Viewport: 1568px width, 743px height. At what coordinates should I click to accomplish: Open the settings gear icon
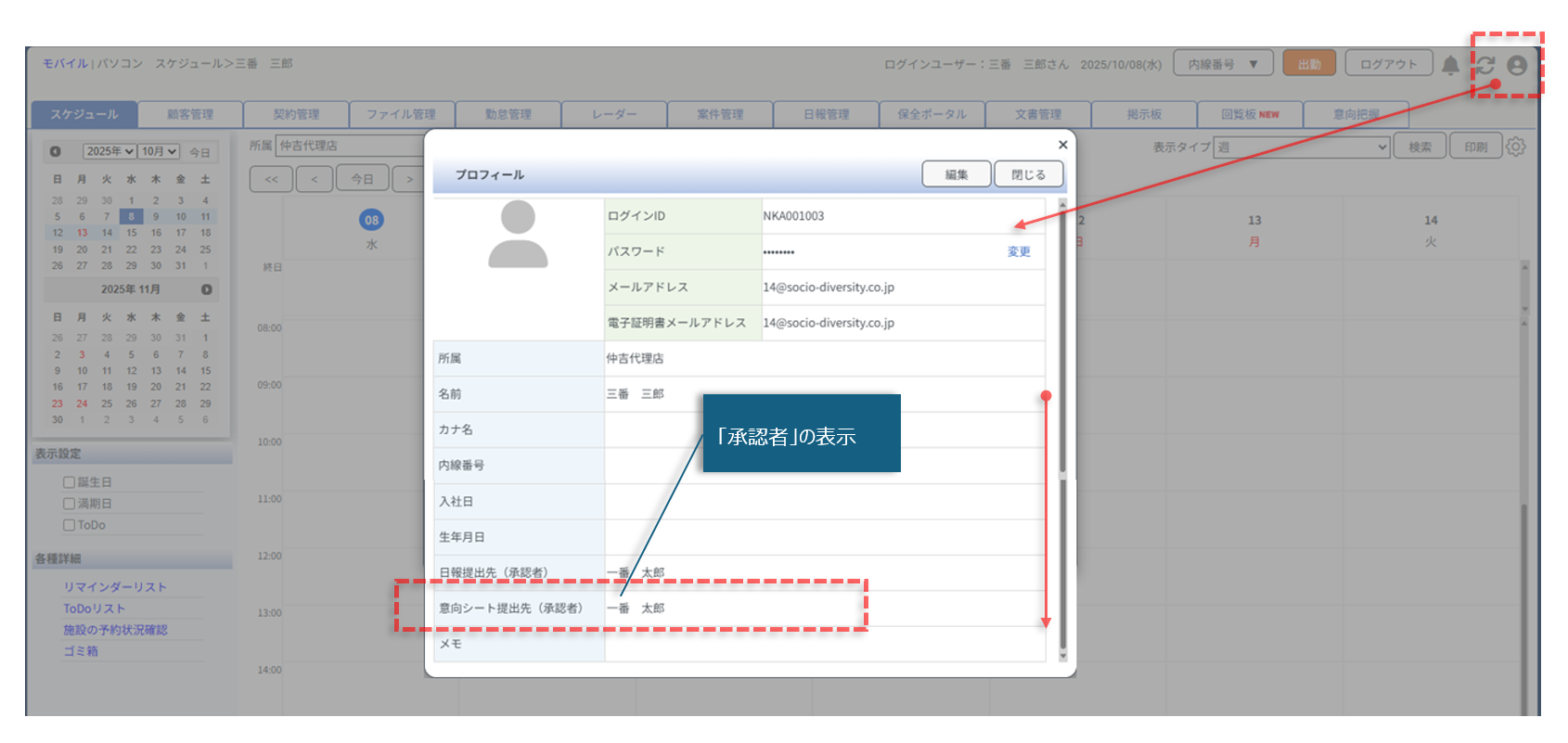[1516, 147]
